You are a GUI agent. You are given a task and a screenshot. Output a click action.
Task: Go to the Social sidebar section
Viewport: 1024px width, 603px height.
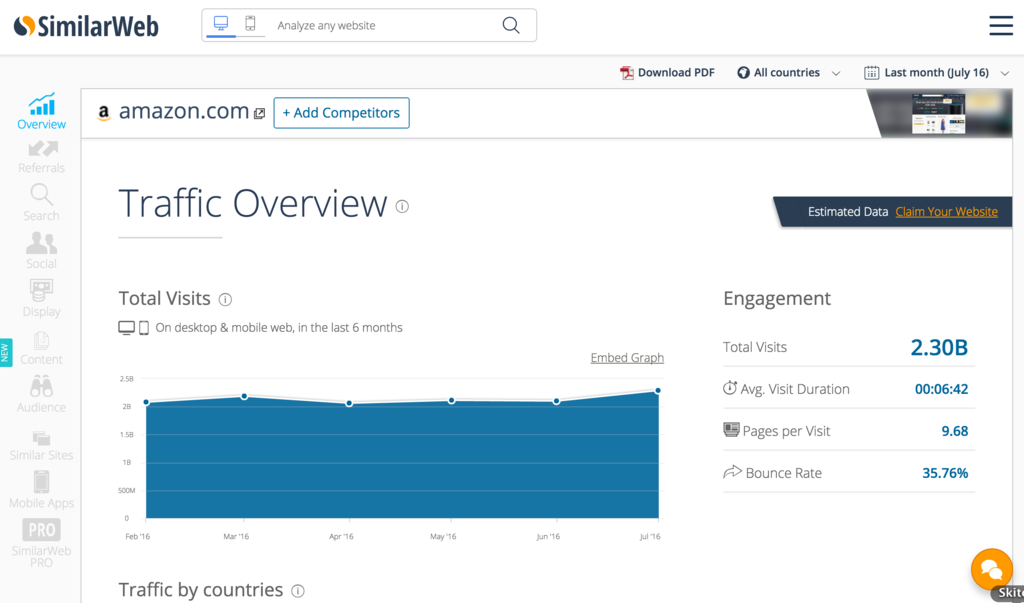coord(41,251)
